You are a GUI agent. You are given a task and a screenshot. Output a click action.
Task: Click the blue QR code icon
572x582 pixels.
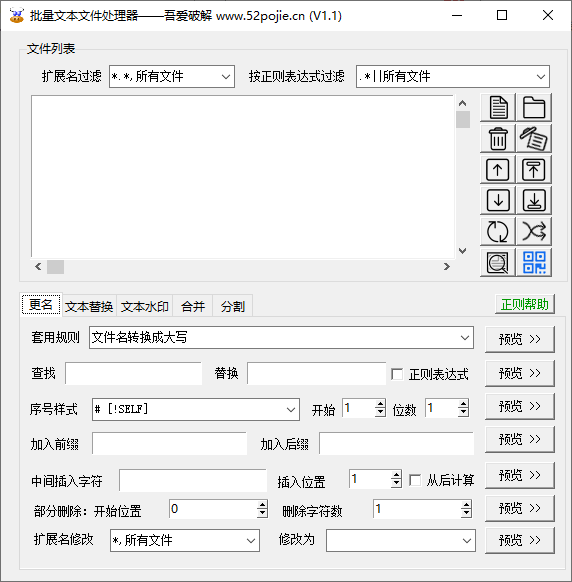click(x=534, y=262)
